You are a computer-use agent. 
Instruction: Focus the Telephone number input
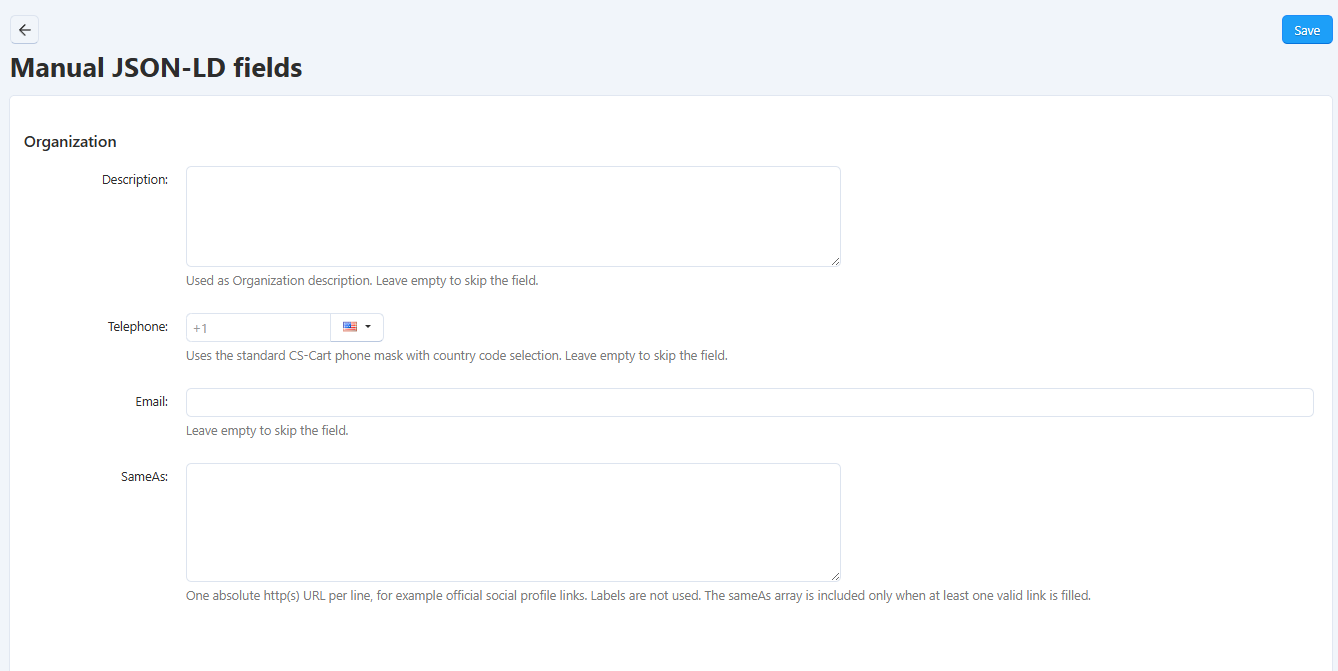click(x=258, y=327)
